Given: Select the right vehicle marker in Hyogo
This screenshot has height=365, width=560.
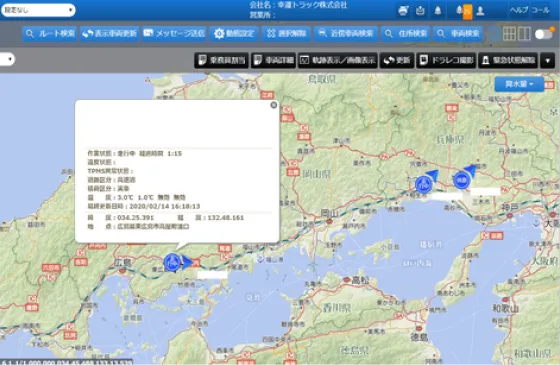Looking at the screenshot, I should coord(461,180).
